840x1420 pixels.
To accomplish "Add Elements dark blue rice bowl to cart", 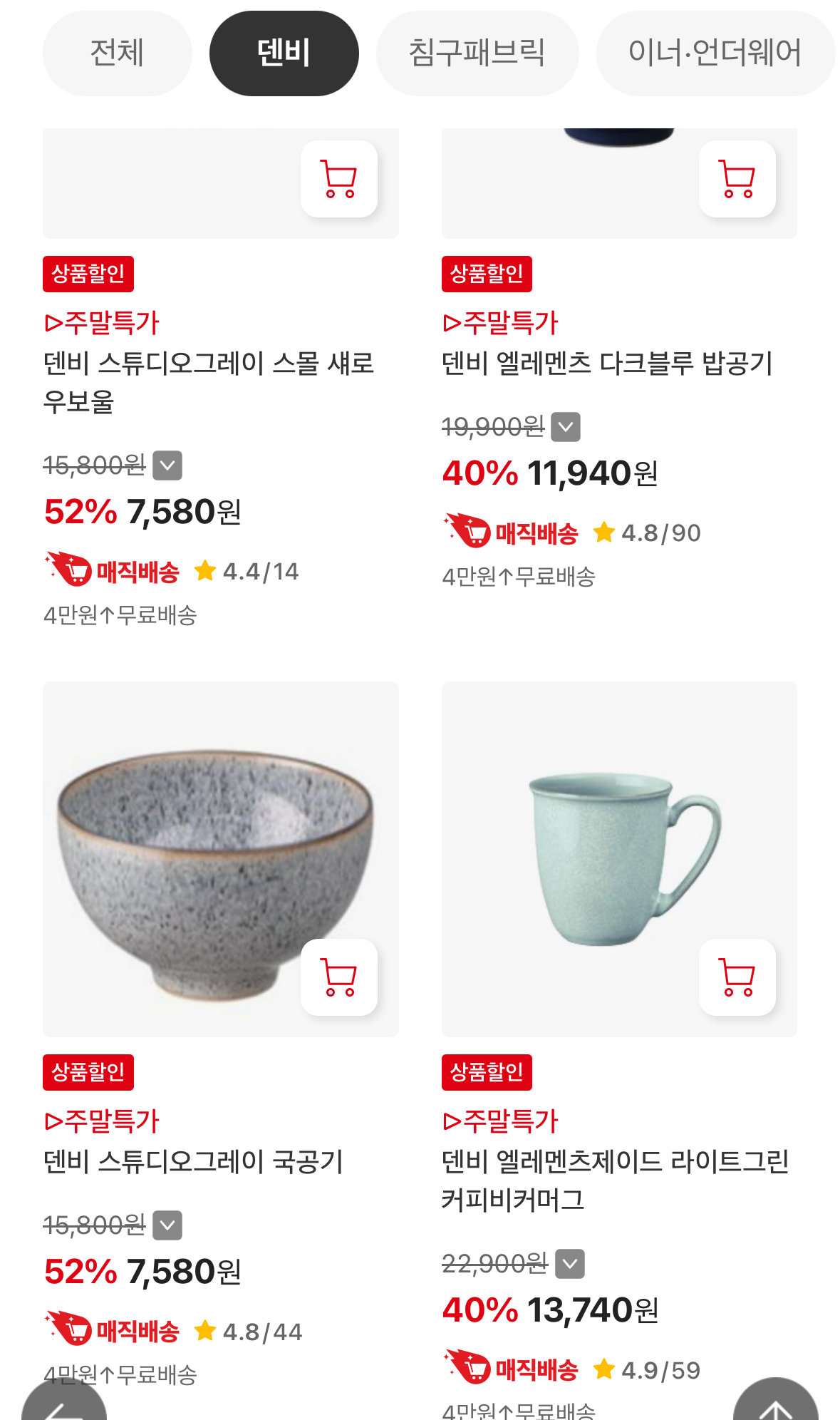I will [x=737, y=179].
